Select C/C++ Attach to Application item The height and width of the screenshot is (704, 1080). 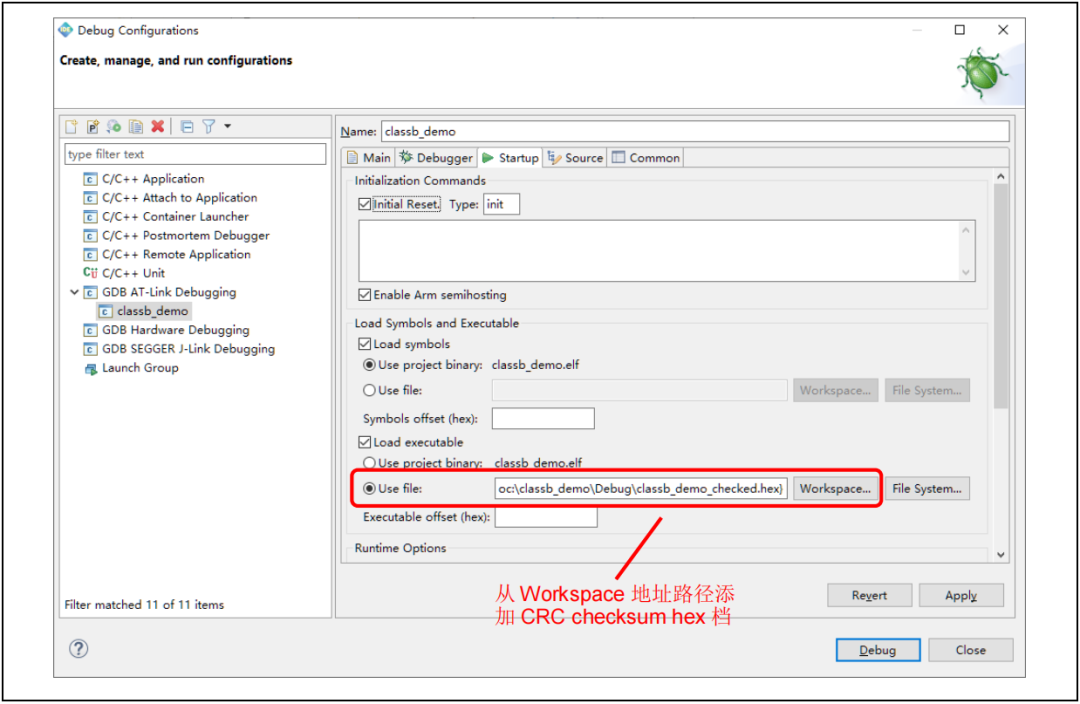click(x=170, y=198)
